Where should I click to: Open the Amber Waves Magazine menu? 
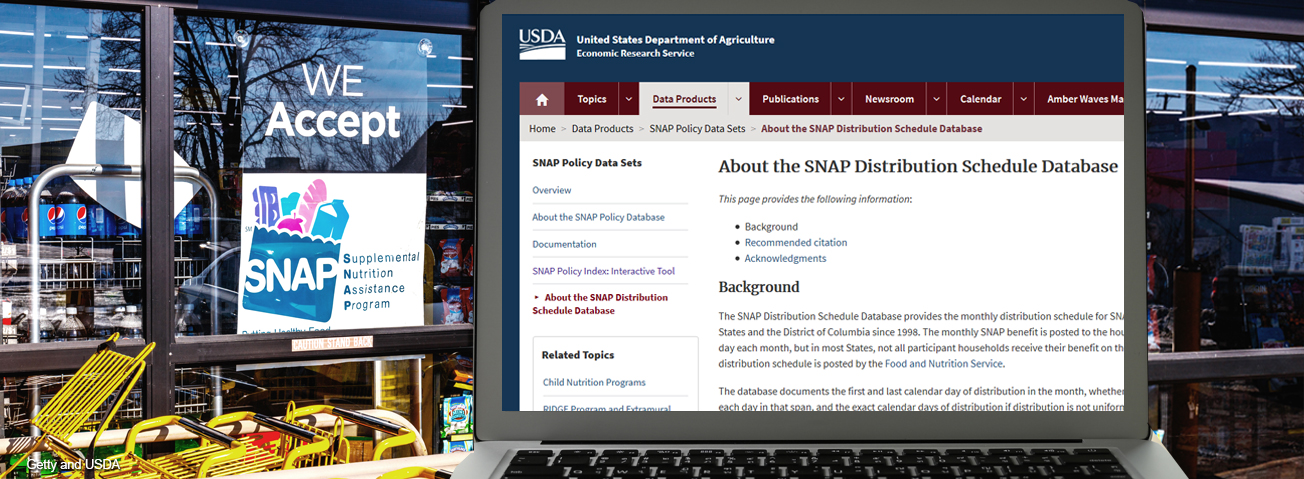point(1085,99)
